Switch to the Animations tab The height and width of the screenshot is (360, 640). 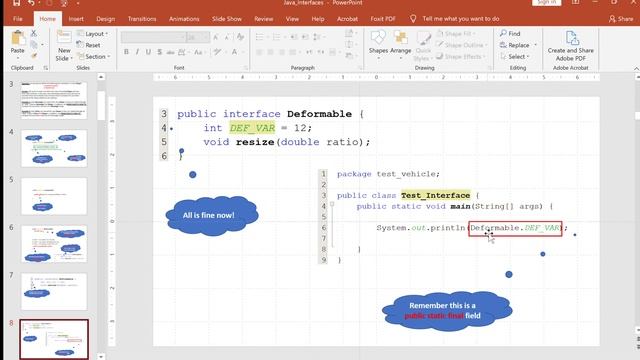pos(184,19)
